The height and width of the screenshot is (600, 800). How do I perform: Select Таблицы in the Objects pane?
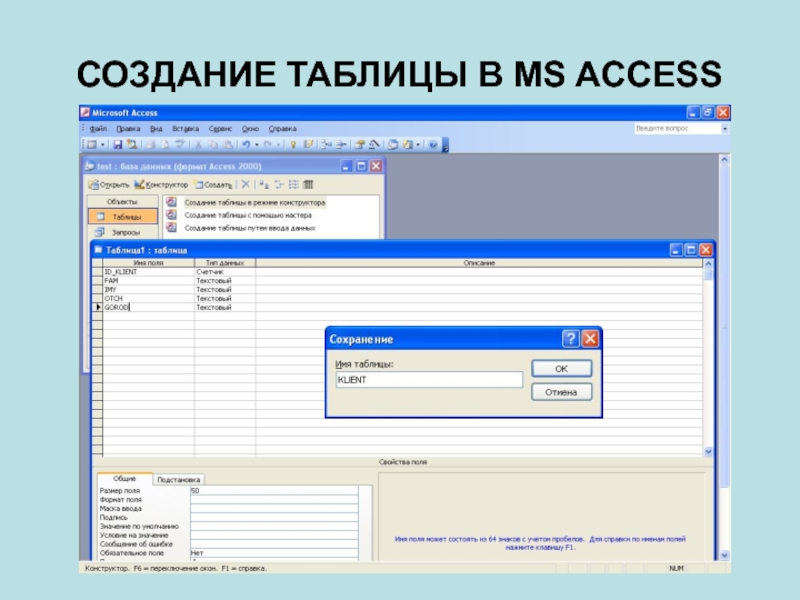(x=123, y=217)
